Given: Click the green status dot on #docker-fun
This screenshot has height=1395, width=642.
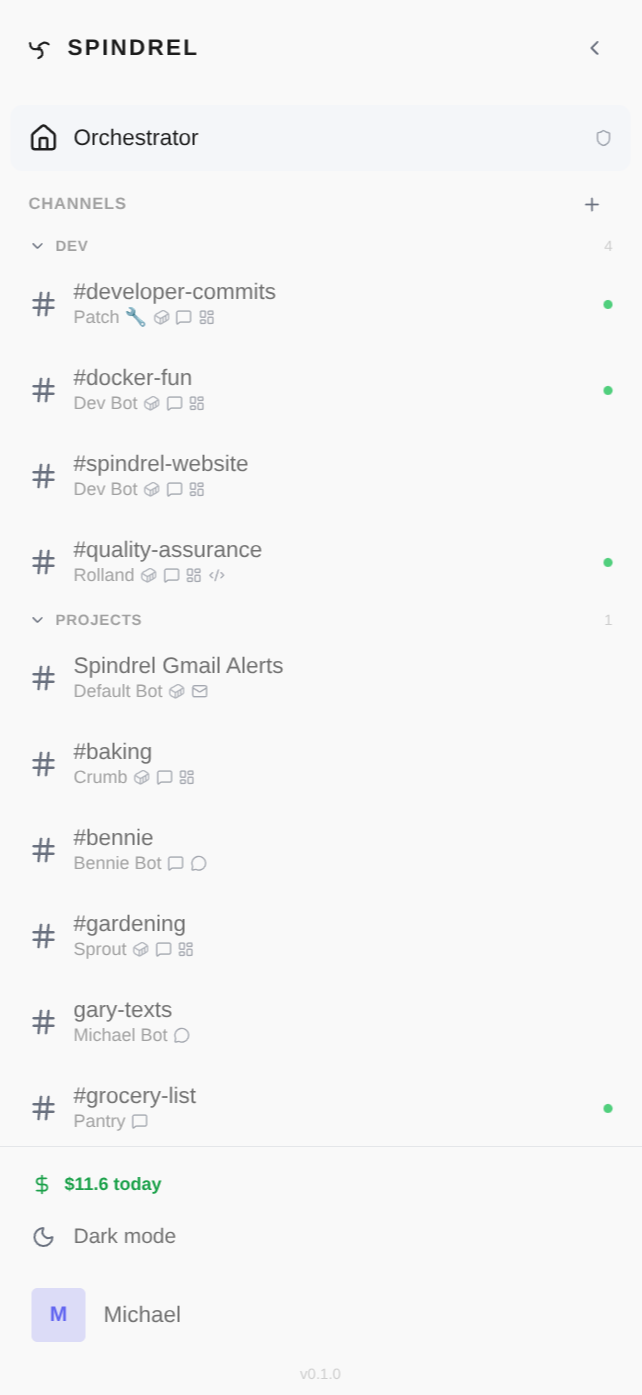Looking at the screenshot, I should [x=608, y=390].
